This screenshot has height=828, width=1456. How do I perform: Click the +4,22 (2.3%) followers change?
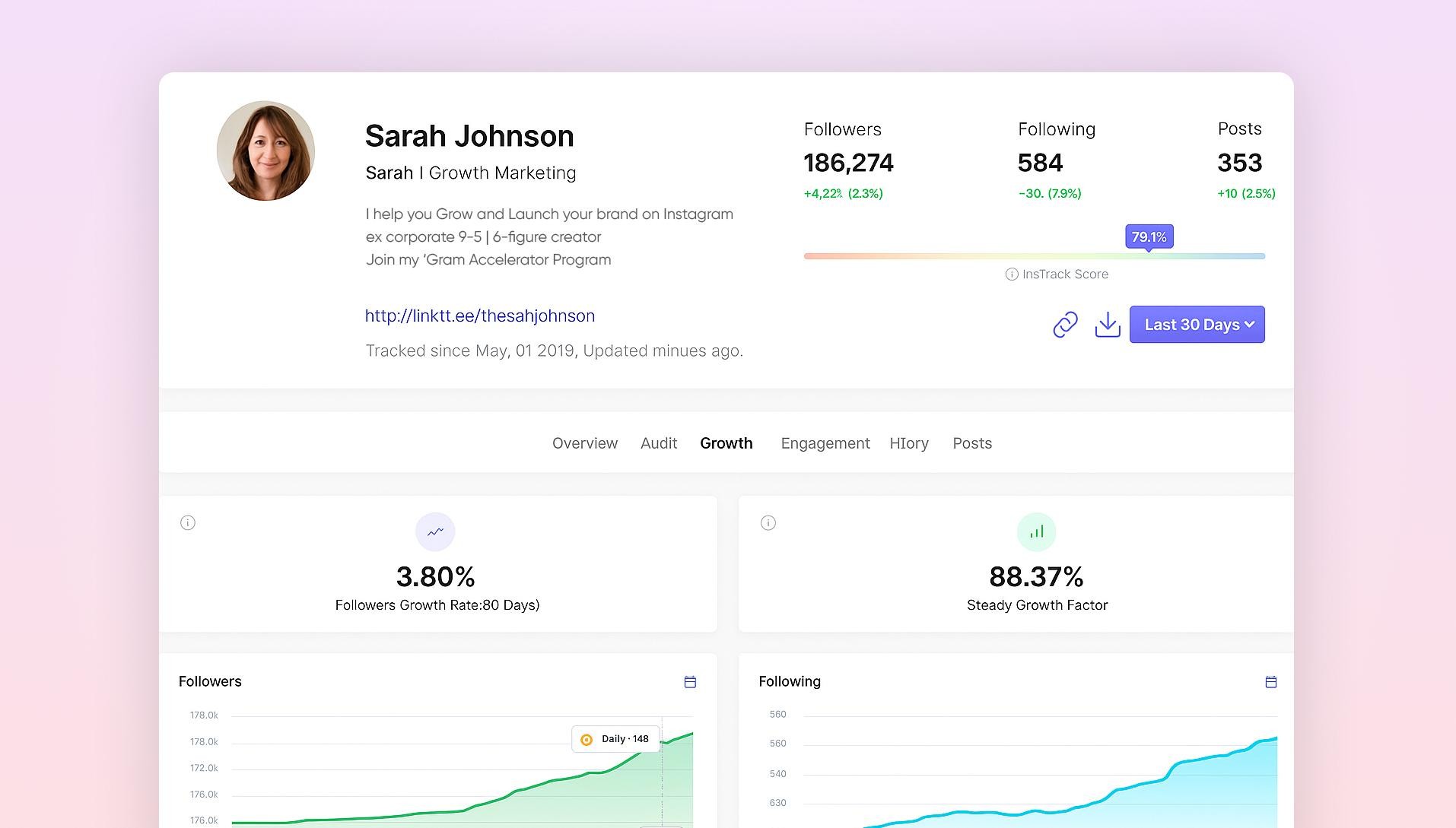[844, 193]
